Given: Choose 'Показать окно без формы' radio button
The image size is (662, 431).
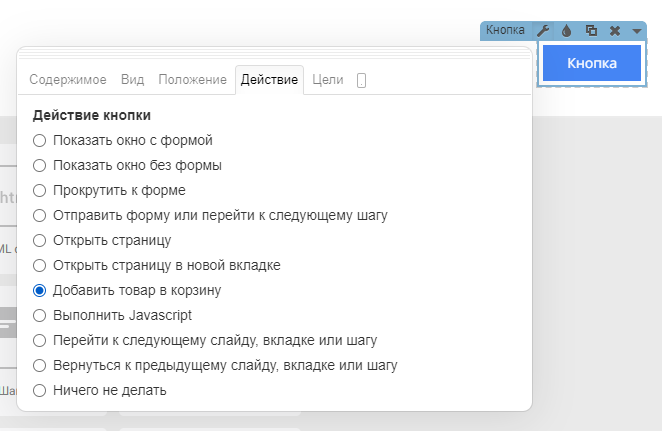Looking at the screenshot, I should coord(39,165).
